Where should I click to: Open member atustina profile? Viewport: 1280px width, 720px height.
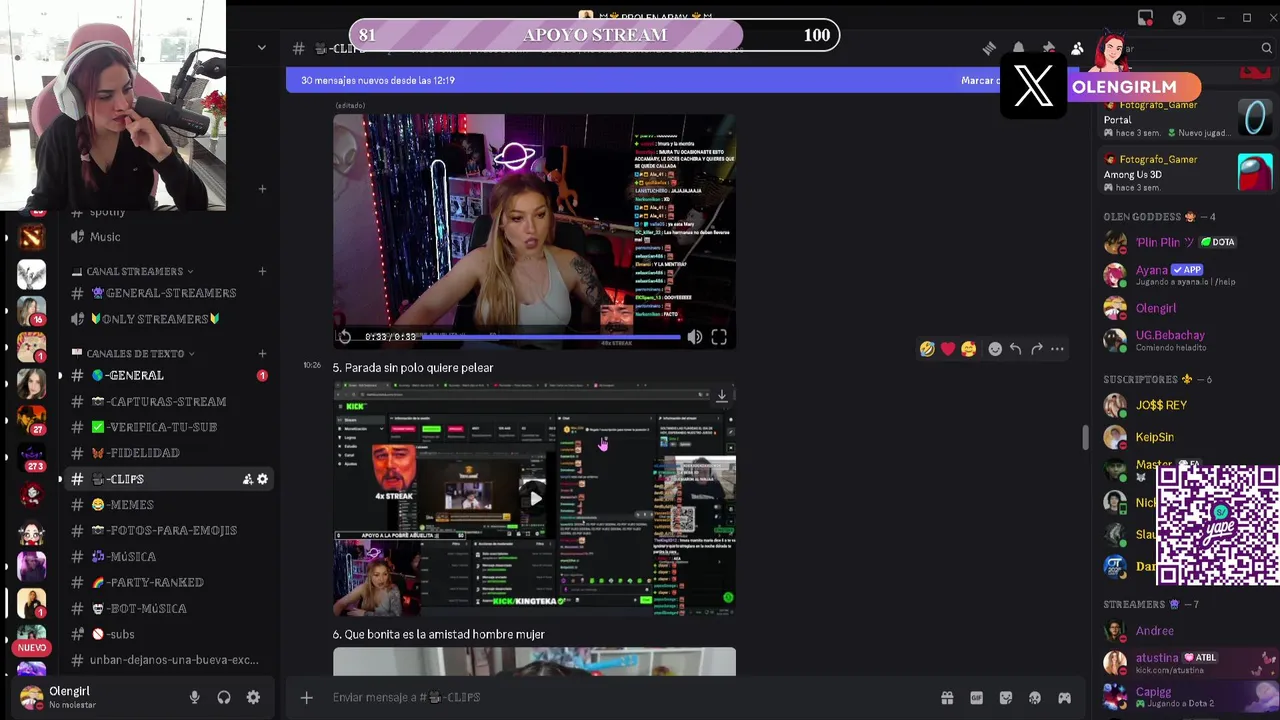coord(1186,663)
